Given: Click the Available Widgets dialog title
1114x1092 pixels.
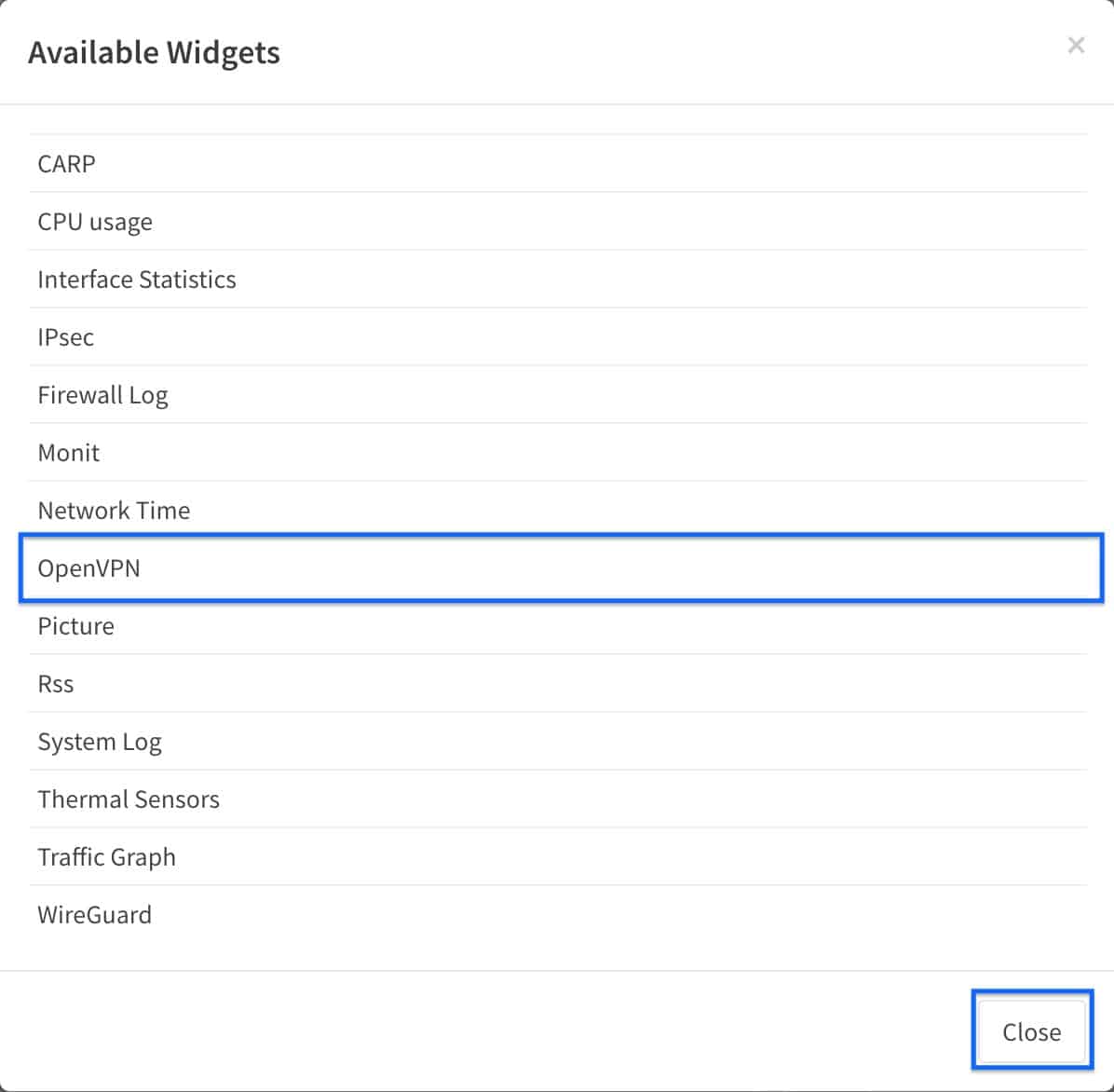Looking at the screenshot, I should pos(154,52).
